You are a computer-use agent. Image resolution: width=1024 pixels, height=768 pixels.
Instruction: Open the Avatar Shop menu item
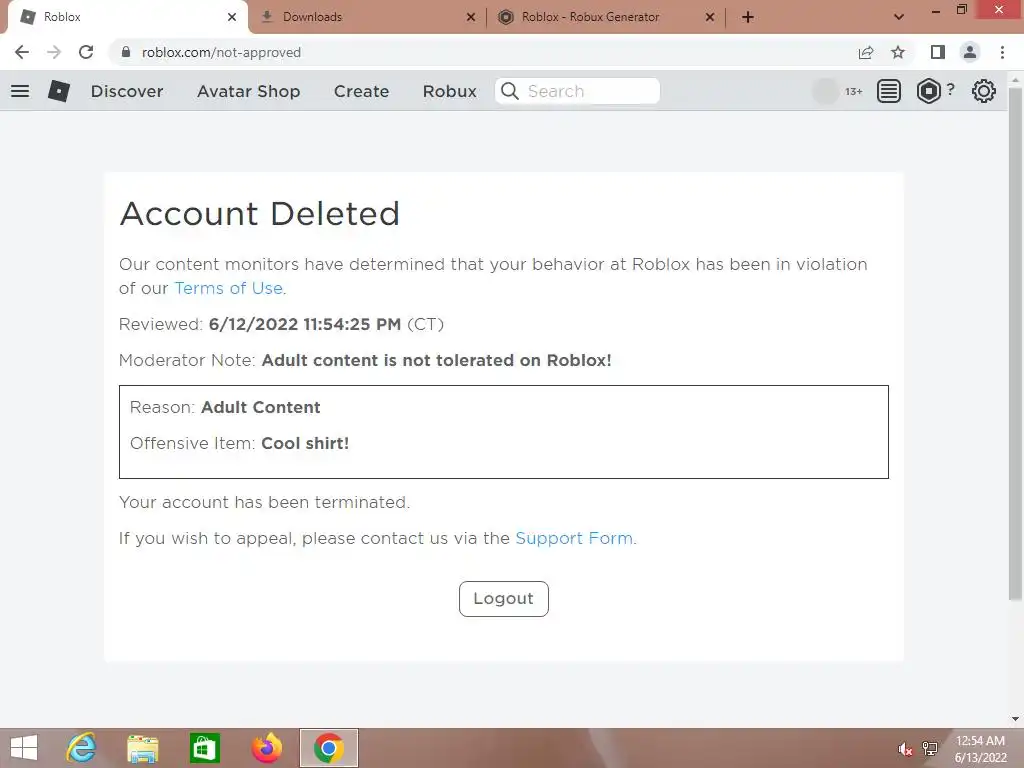[249, 91]
